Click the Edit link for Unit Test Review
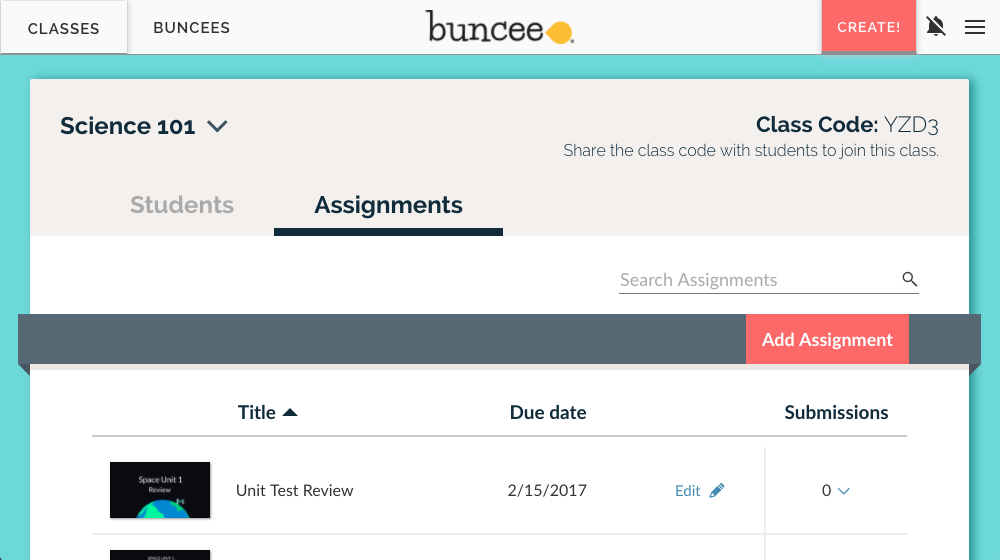The width and height of the screenshot is (1000, 560). tap(688, 491)
